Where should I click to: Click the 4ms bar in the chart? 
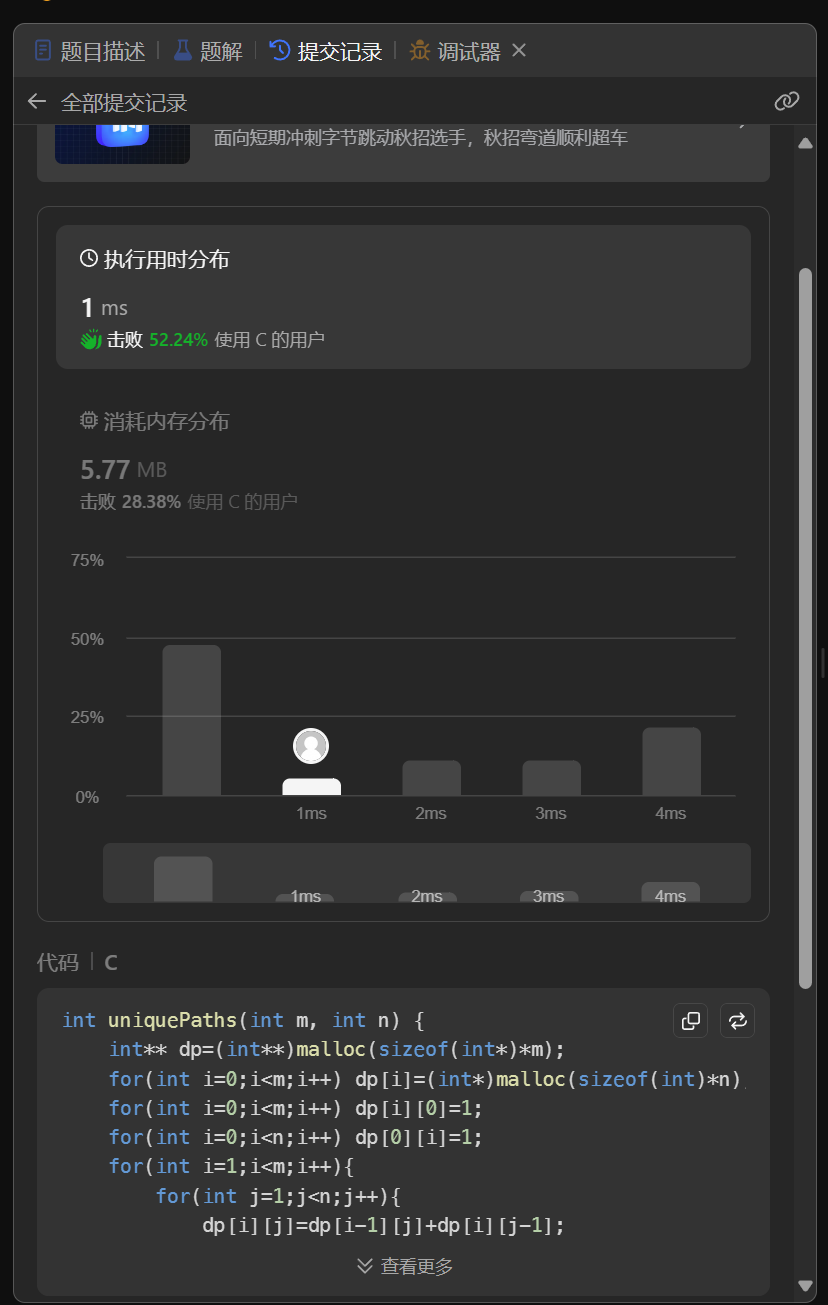point(671,762)
